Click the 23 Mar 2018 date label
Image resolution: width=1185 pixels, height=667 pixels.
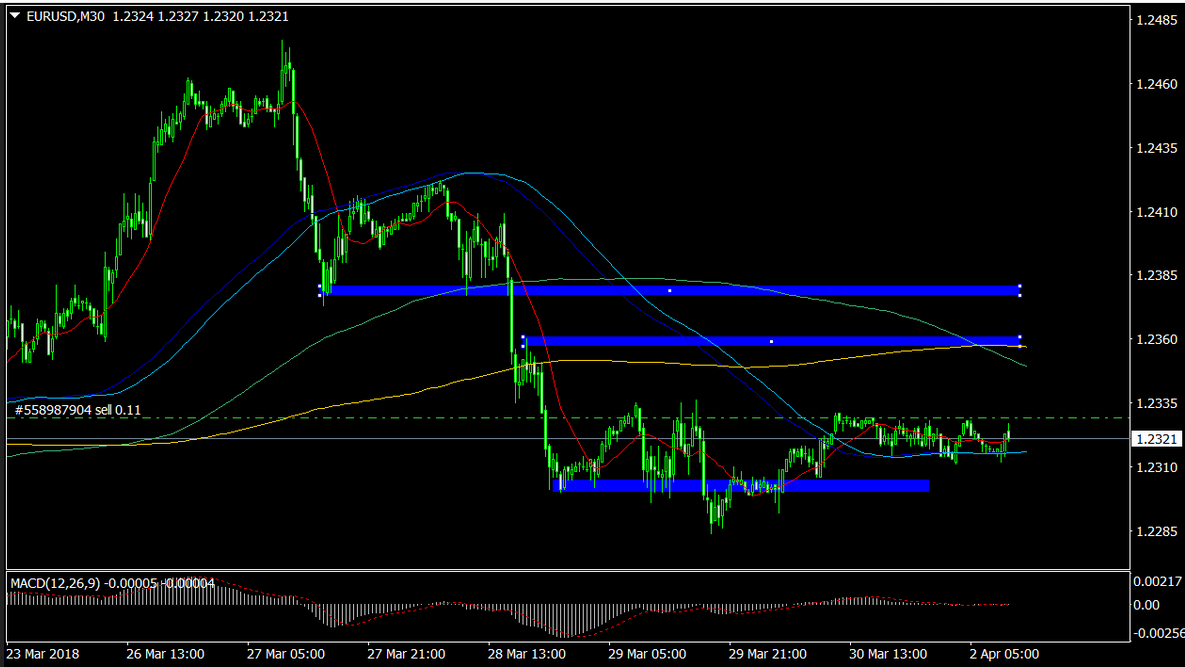44,654
